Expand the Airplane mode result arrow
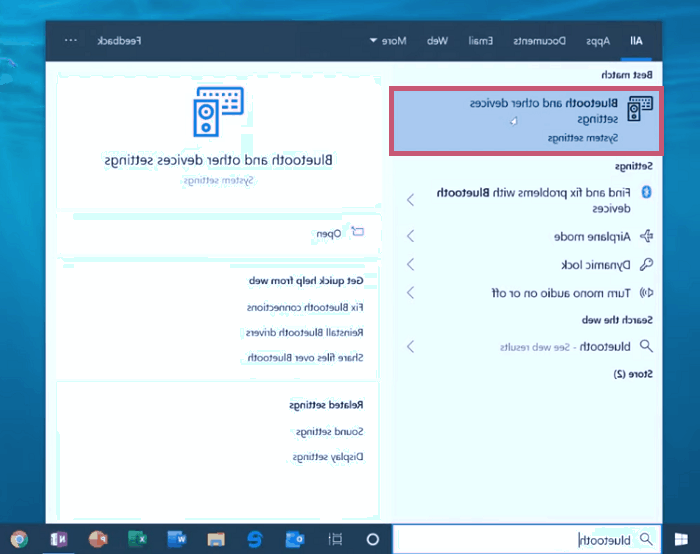700x554 pixels. coord(410,237)
